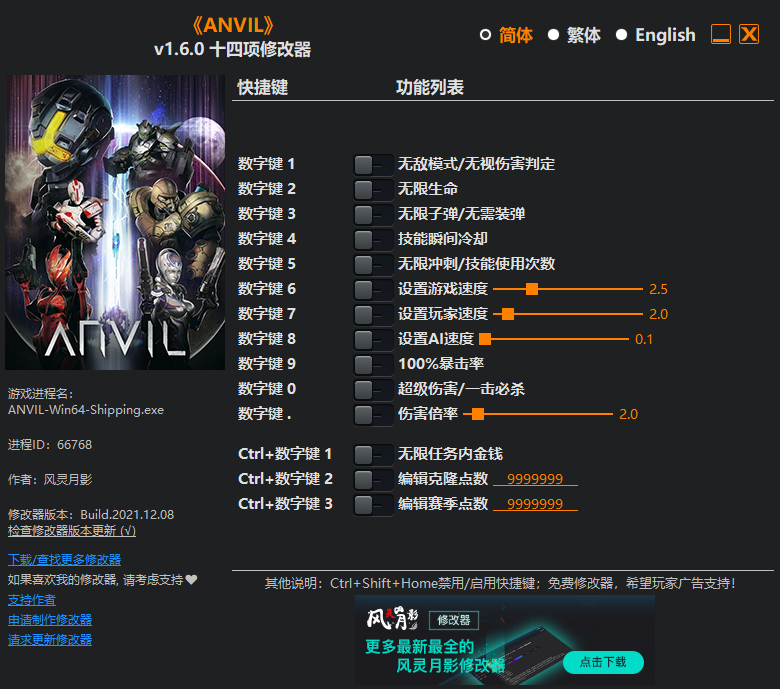Click the AI speed slider handle
This screenshot has height=689, width=780.
click(485, 339)
